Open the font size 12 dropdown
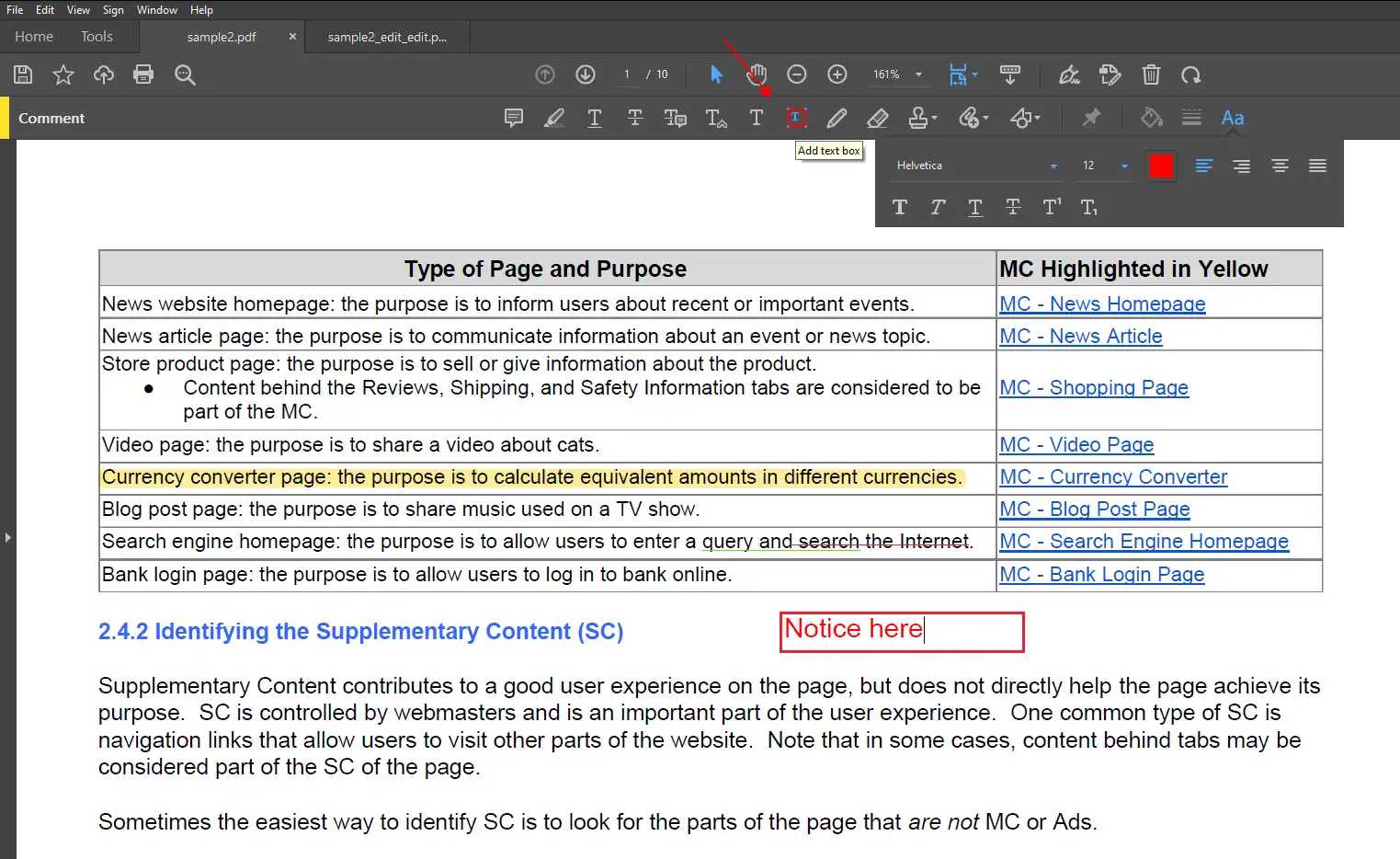Viewport: 1400px width, 859px height. coord(1125,166)
